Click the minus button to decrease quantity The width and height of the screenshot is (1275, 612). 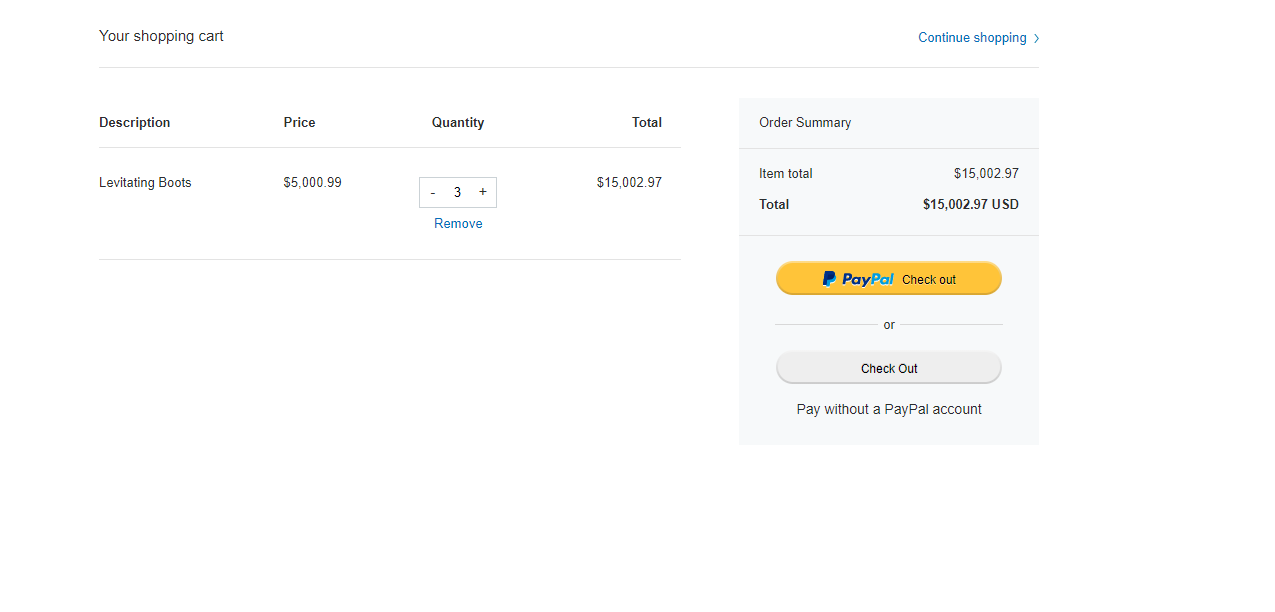click(x=433, y=193)
